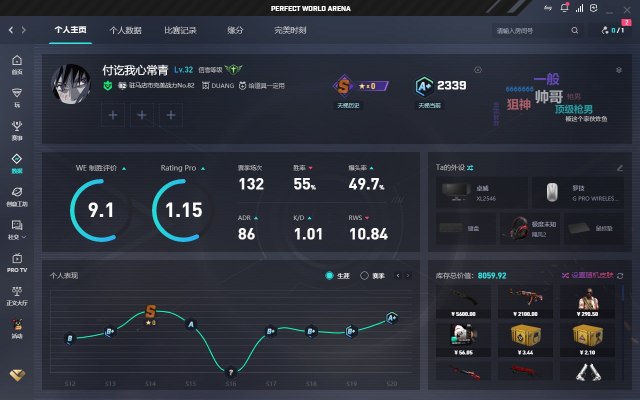Switch to the 个人数据 tab
Screen dimensions: 640x400
(x=125, y=30)
